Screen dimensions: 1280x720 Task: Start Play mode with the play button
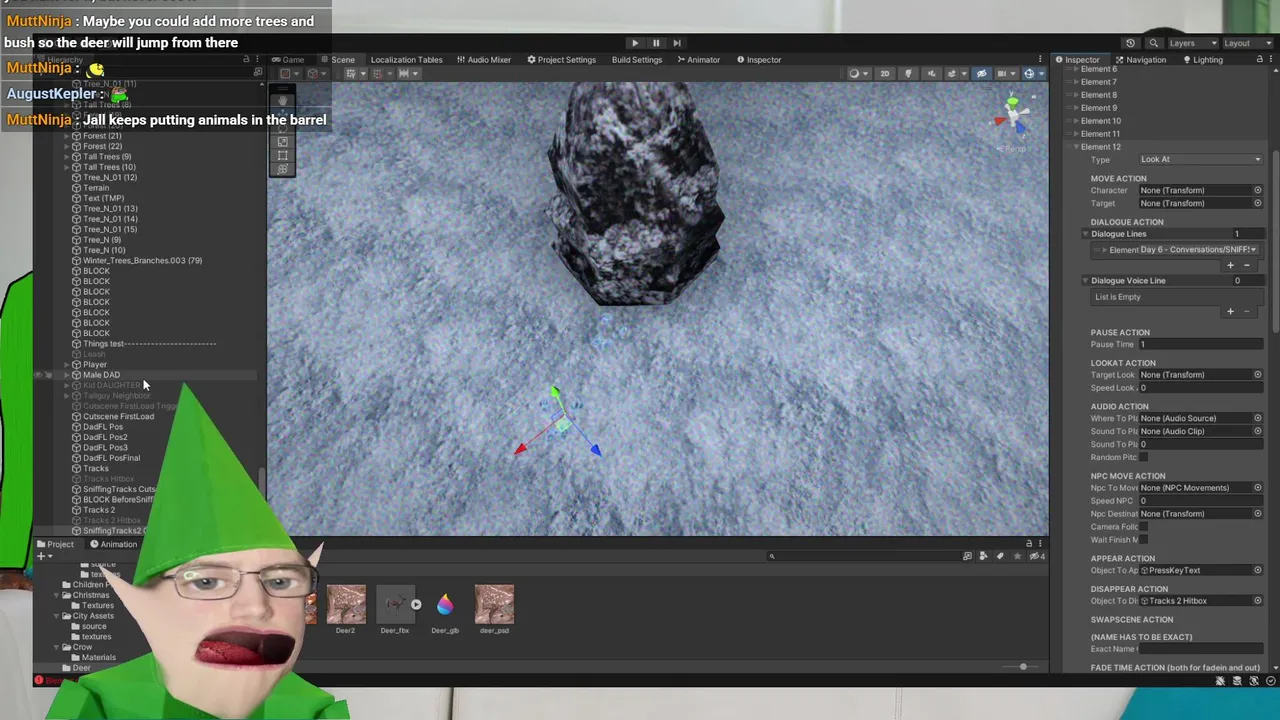click(635, 43)
